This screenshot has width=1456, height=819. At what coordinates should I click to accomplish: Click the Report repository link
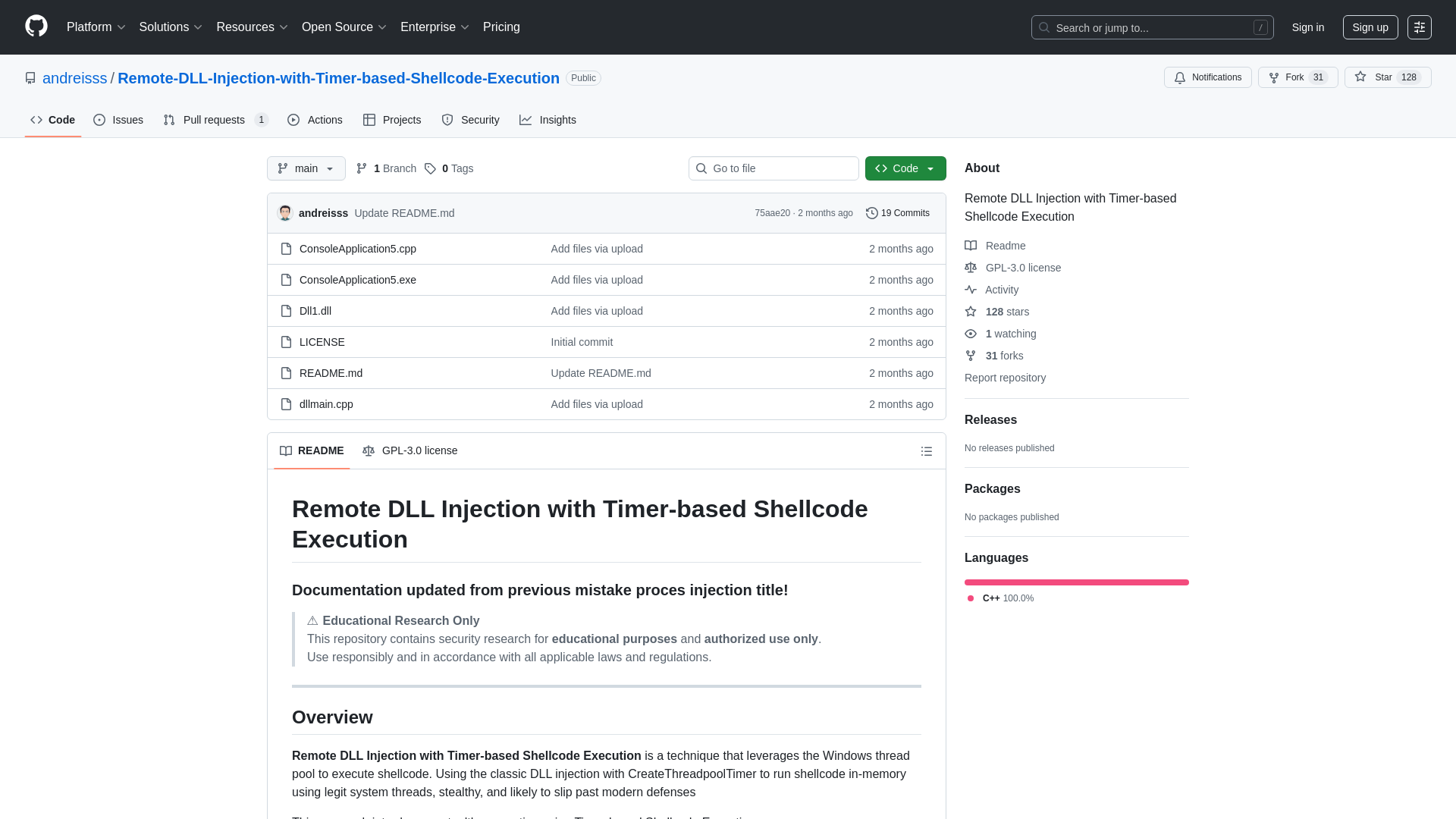pos(1005,378)
